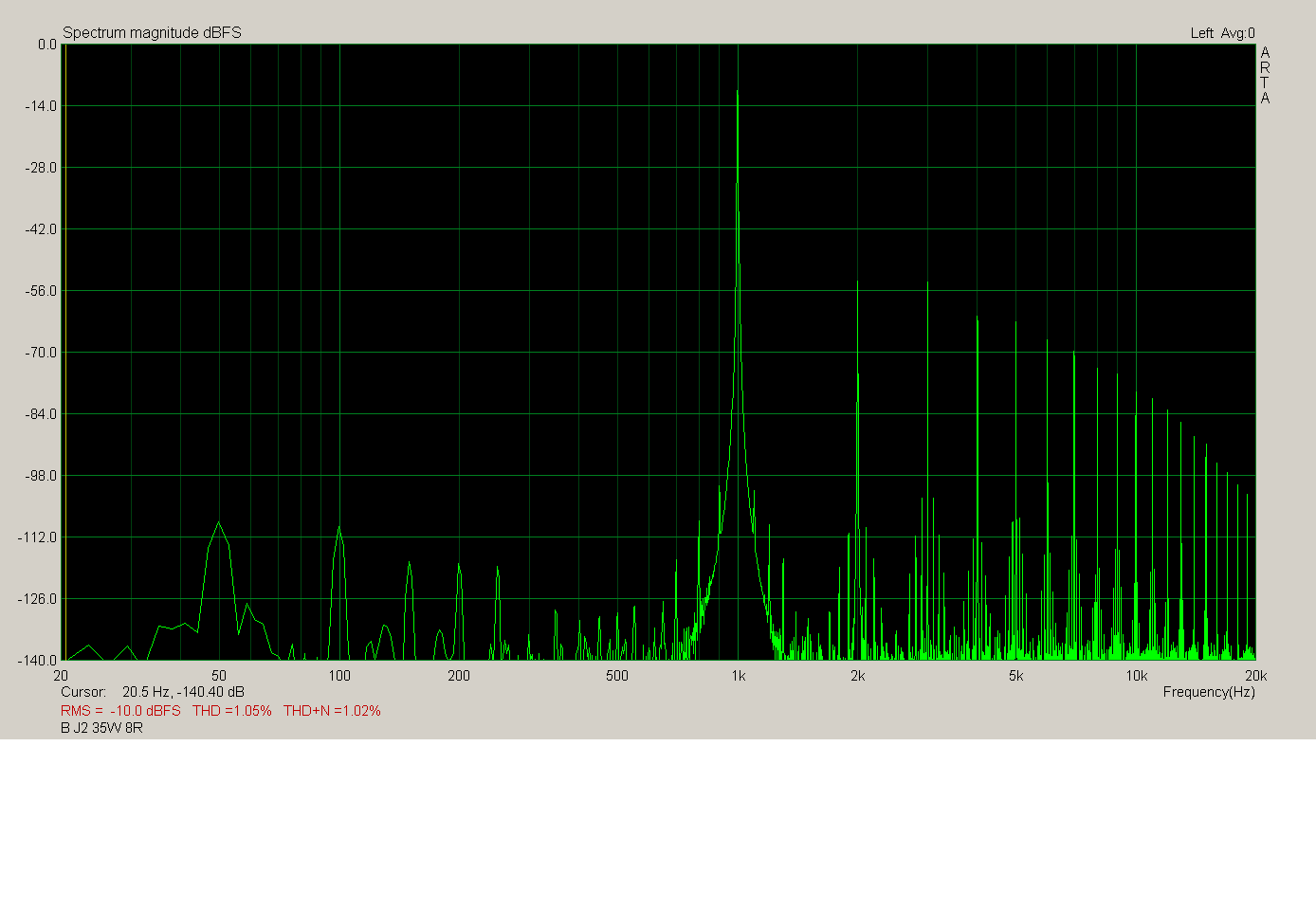This screenshot has height=910, width=1316.
Task: Click the '-70.0' y-axis label
Action: [x=41, y=353]
